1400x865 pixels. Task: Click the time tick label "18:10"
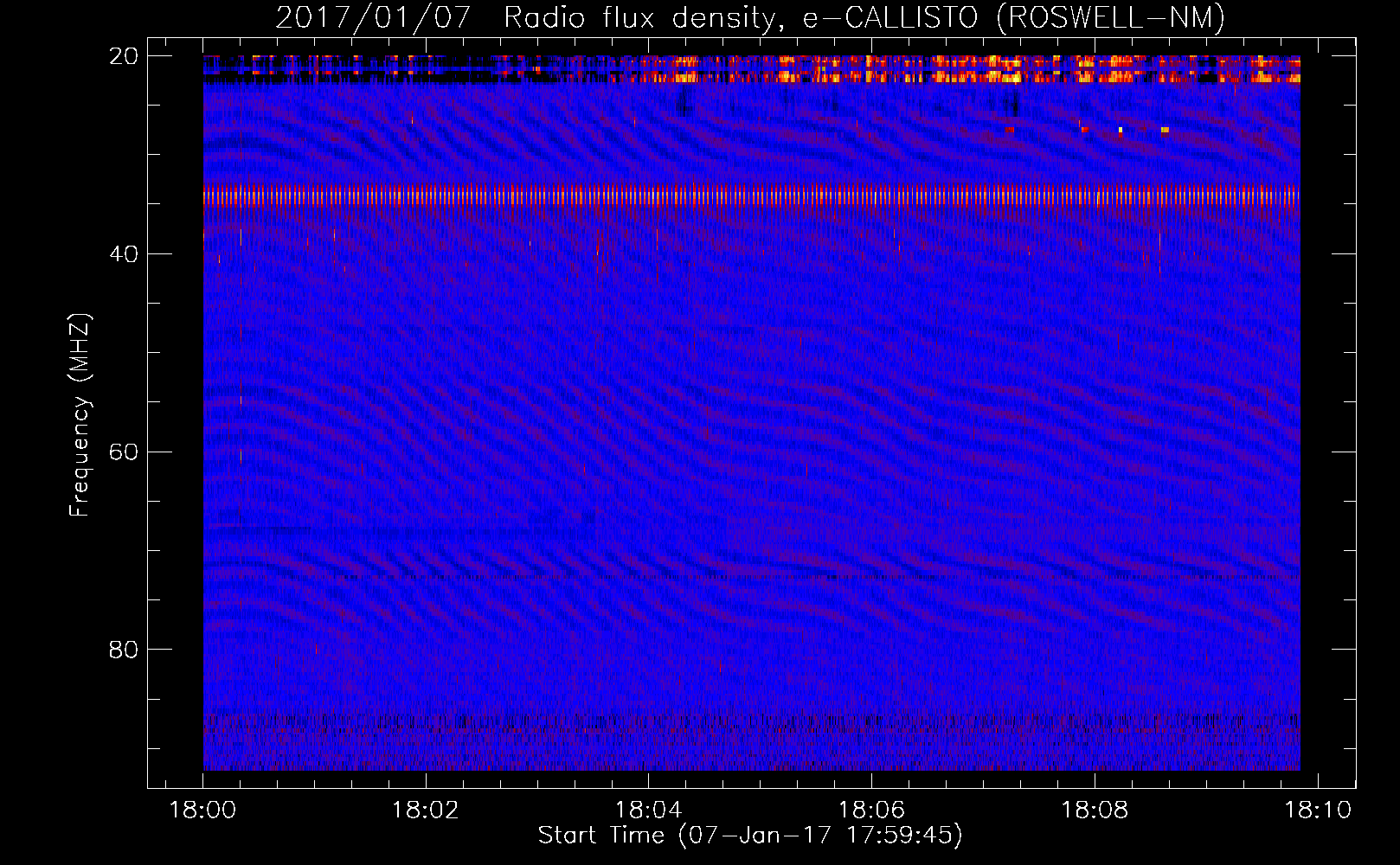click(1318, 811)
